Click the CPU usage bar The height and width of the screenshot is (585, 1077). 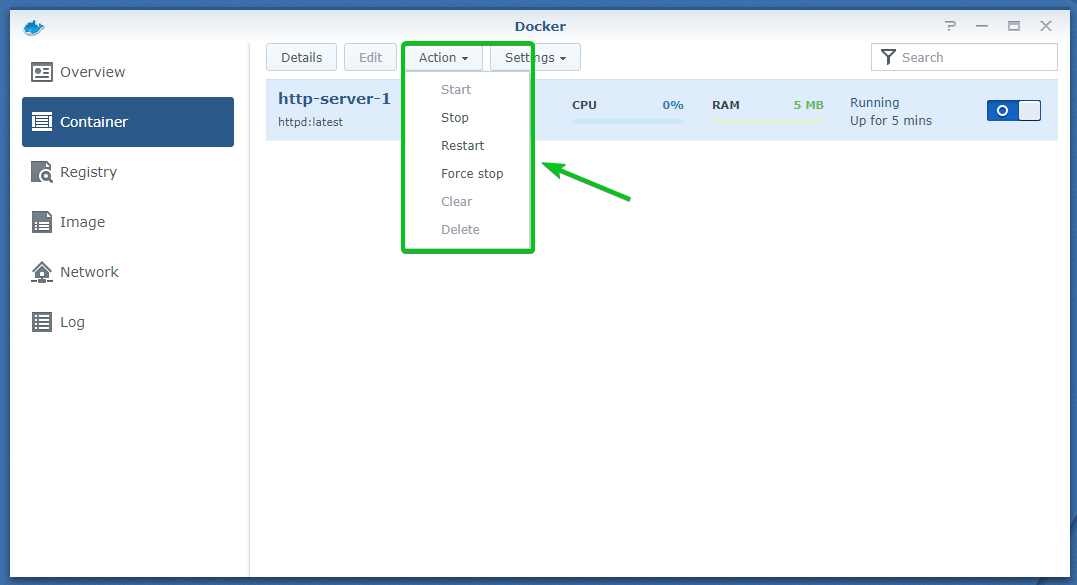[628, 122]
